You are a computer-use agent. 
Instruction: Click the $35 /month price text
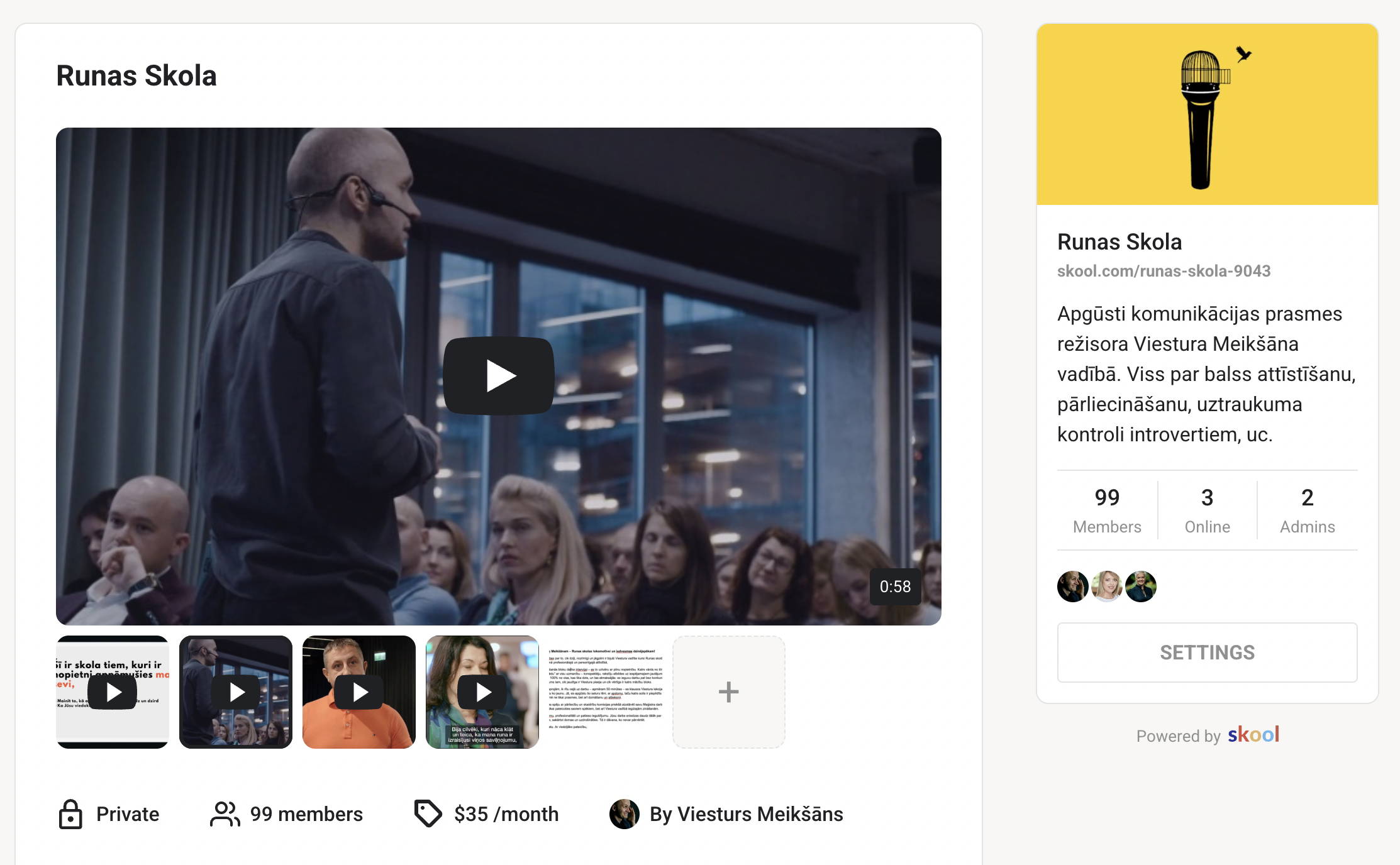pyautogui.click(x=506, y=814)
